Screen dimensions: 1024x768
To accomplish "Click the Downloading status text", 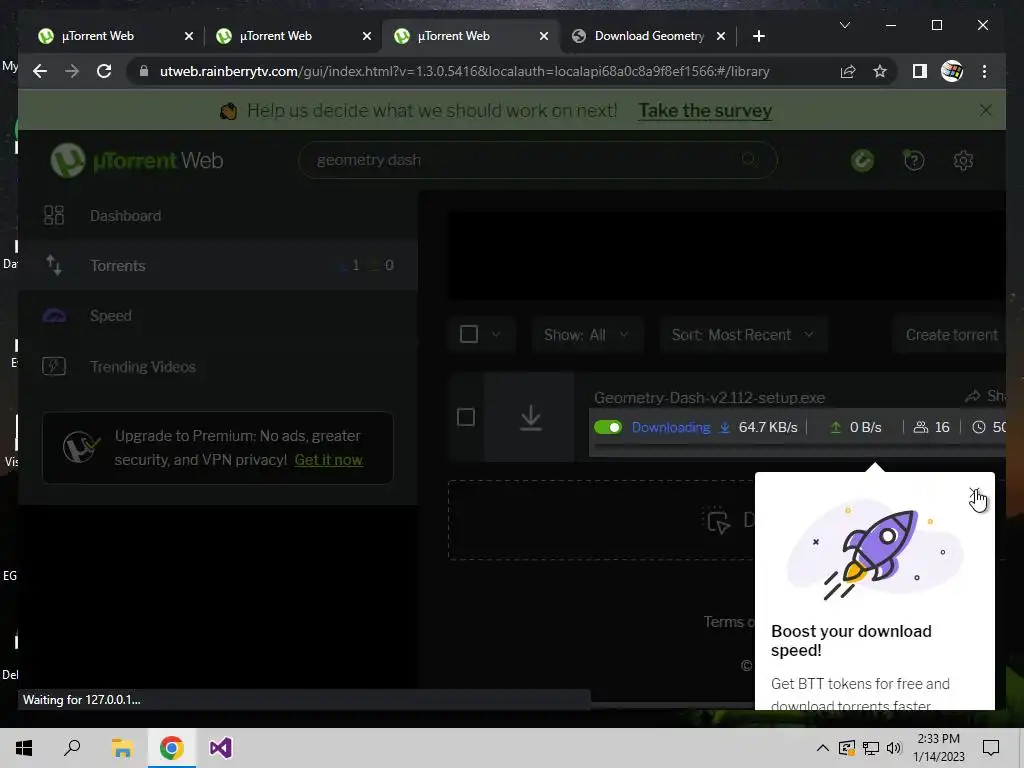I will tap(671, 427).
